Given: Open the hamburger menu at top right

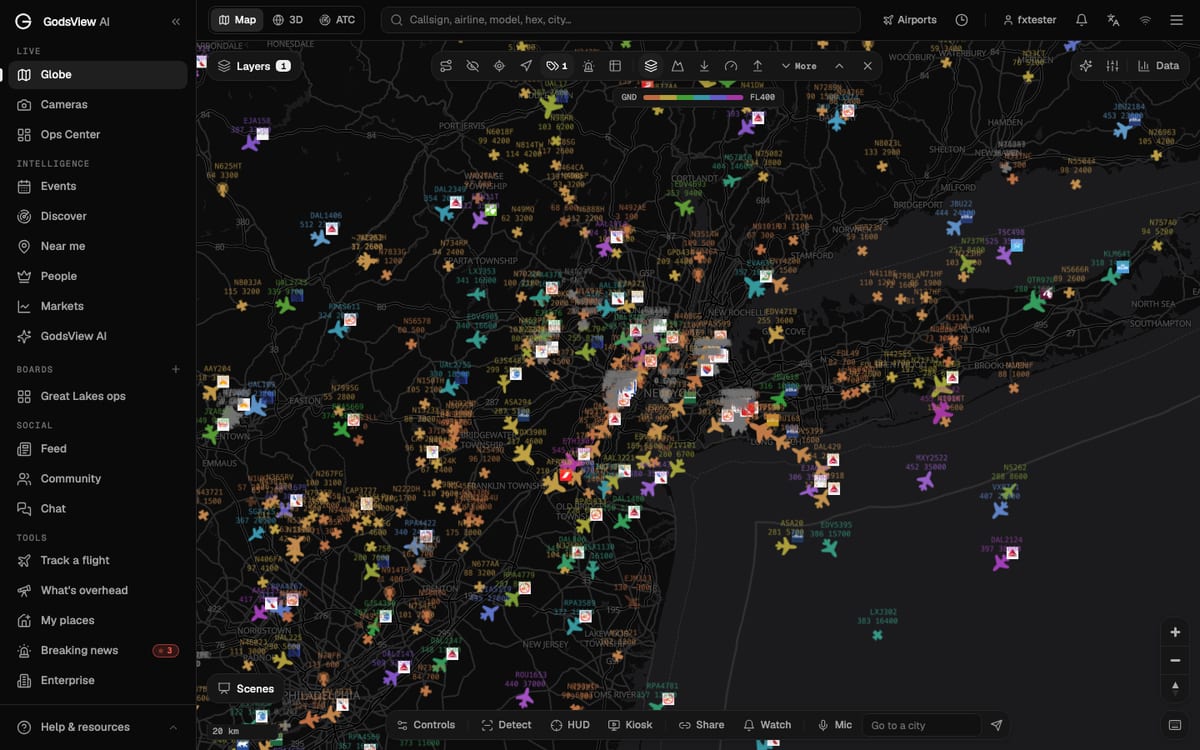Looking at the screenshot, I should pos(1176,20).
